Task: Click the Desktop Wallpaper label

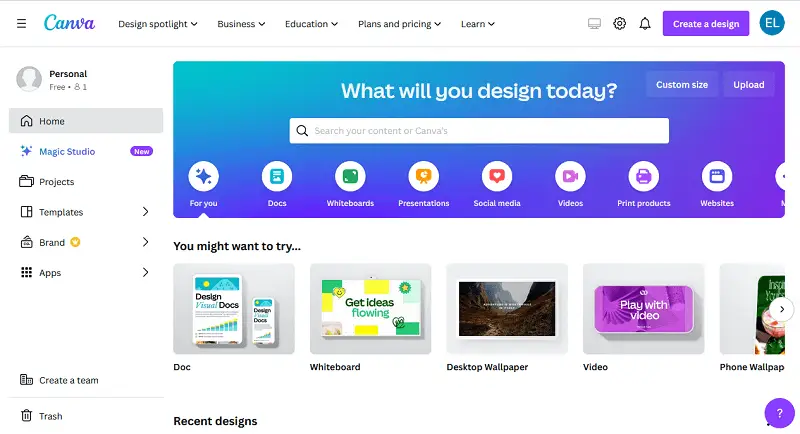Action: [487, 367]
